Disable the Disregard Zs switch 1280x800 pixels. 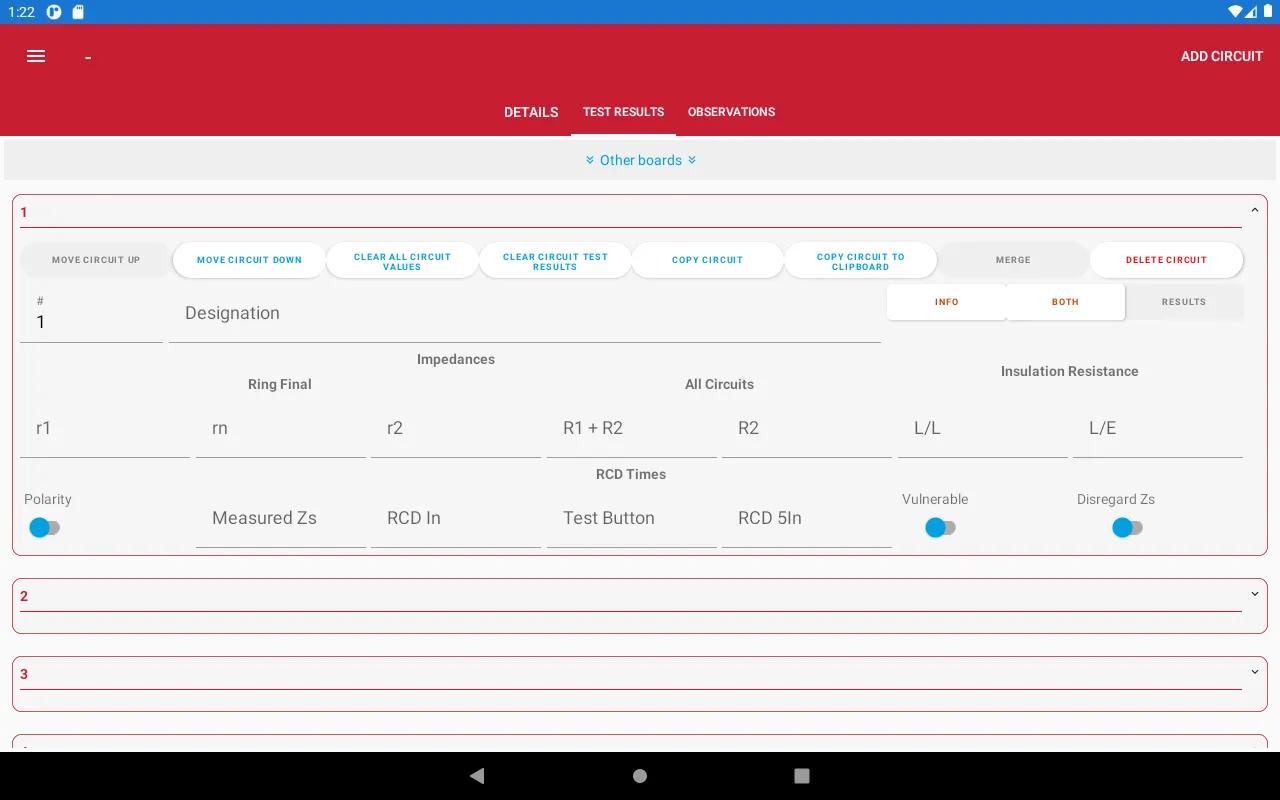tap(1127, 527)
